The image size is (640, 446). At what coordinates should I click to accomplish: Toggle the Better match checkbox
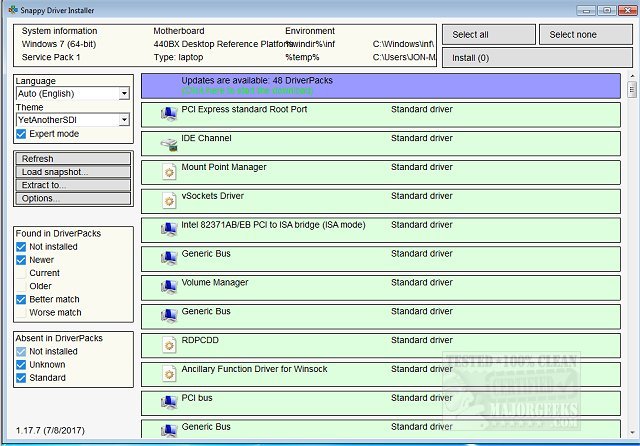point(21,300)
